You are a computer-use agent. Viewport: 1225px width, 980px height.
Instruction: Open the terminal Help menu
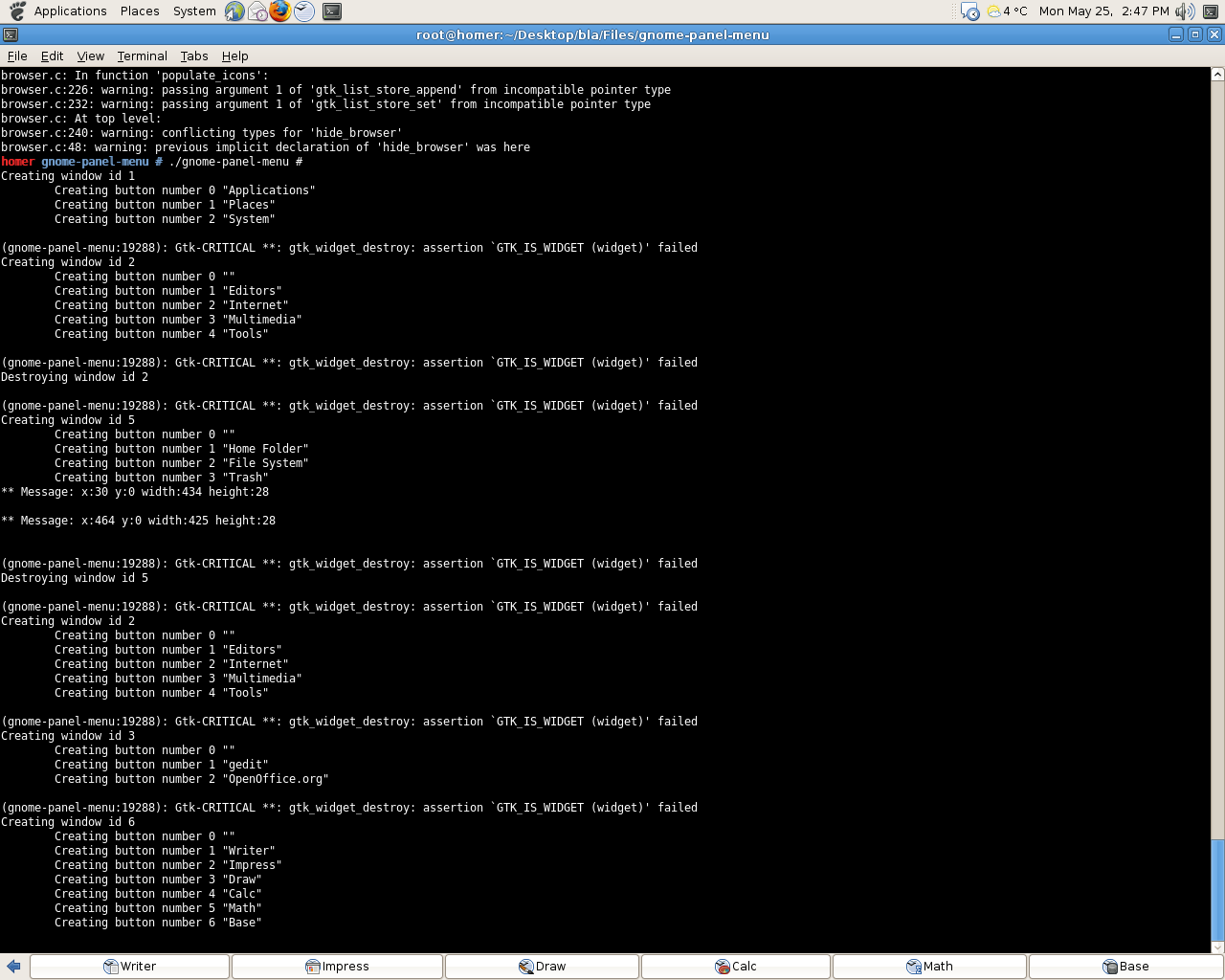coord(234,56)
